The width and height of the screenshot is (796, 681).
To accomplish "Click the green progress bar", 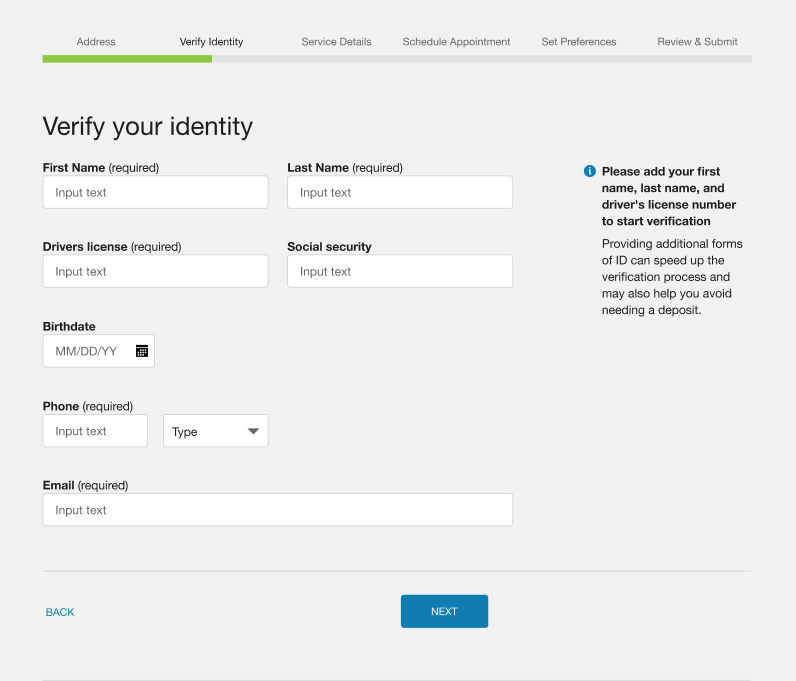I will coord(127,59).
